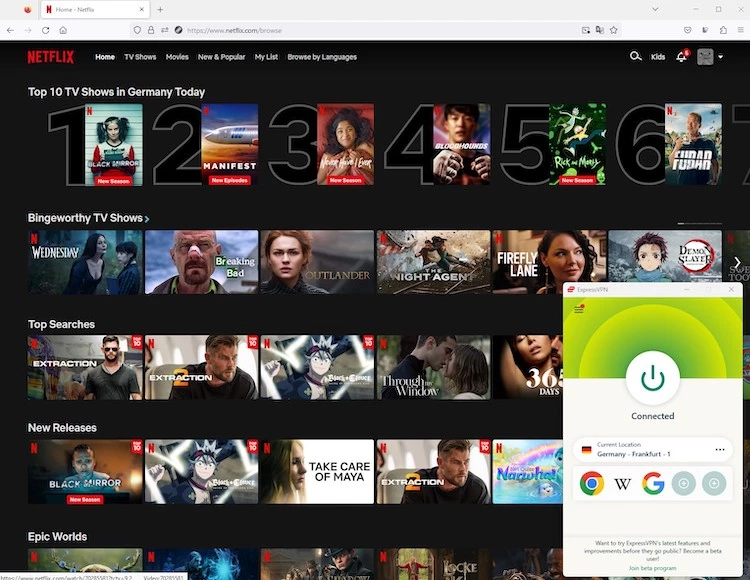Open location options three-dots in ExpressVPN
The image size is (750, 580).
pos(719,449)
